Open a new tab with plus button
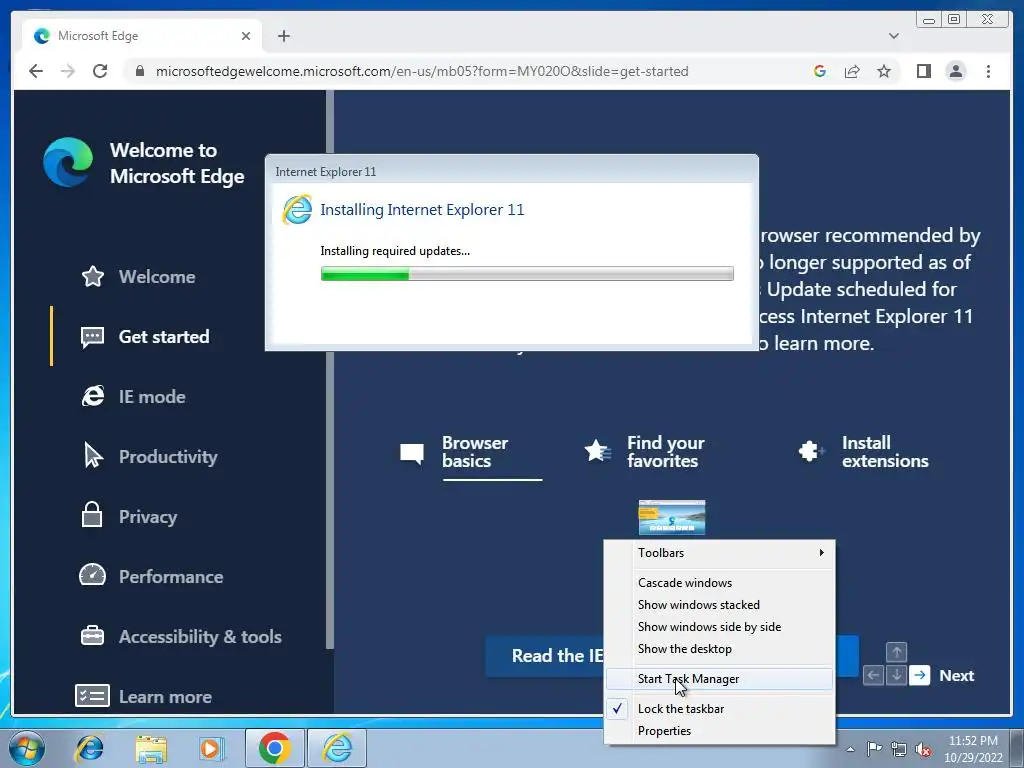This screenshot has width=1024, height=768. [283, 36]
